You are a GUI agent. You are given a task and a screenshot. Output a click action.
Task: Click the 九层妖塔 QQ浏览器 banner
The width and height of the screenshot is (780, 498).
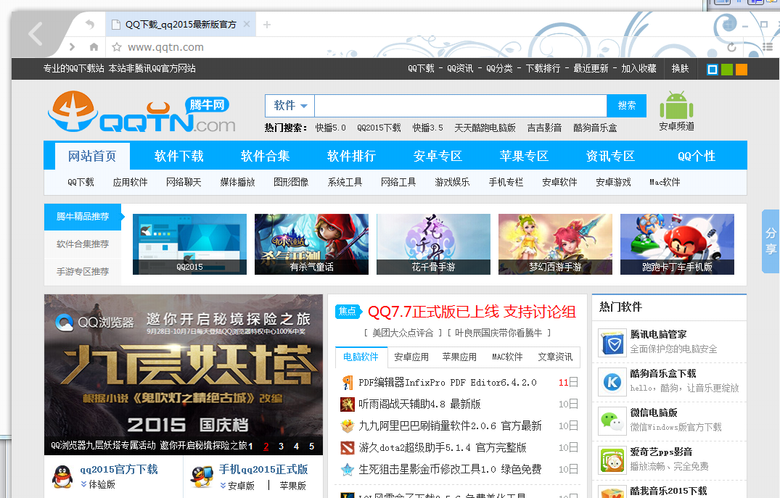(x=183, y=375)
